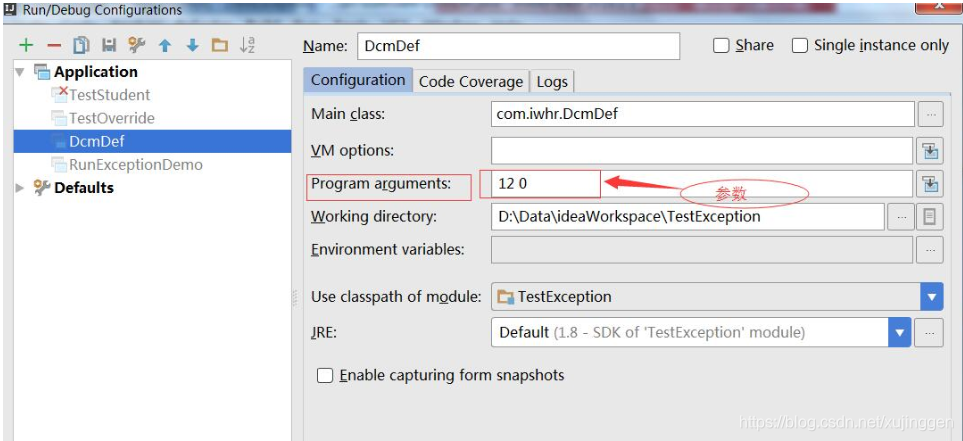
Task: Create a new folder for configurations
Action: click(219, 45)
